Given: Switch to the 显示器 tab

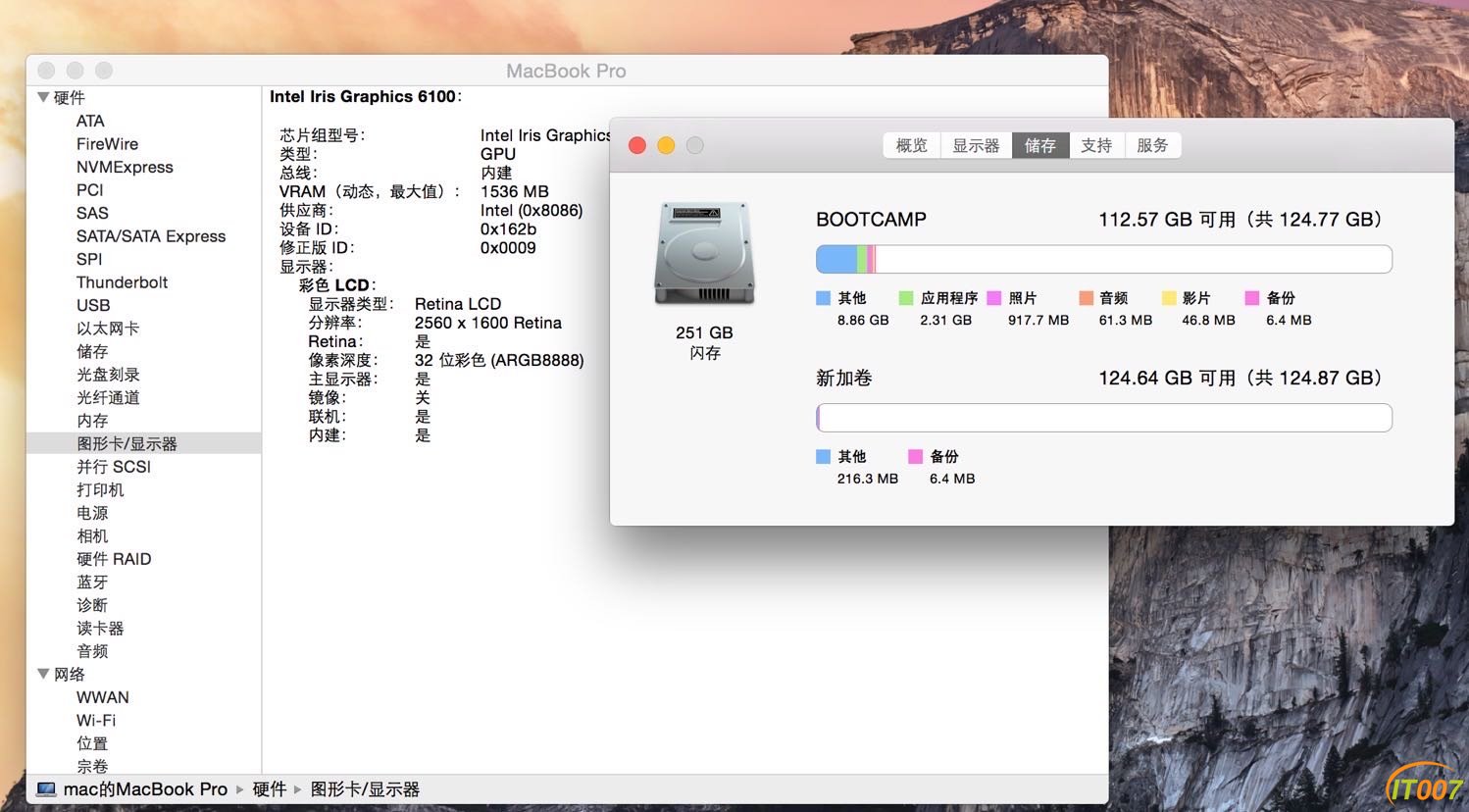Looking at the screenshot, I should tap(976, 145).
